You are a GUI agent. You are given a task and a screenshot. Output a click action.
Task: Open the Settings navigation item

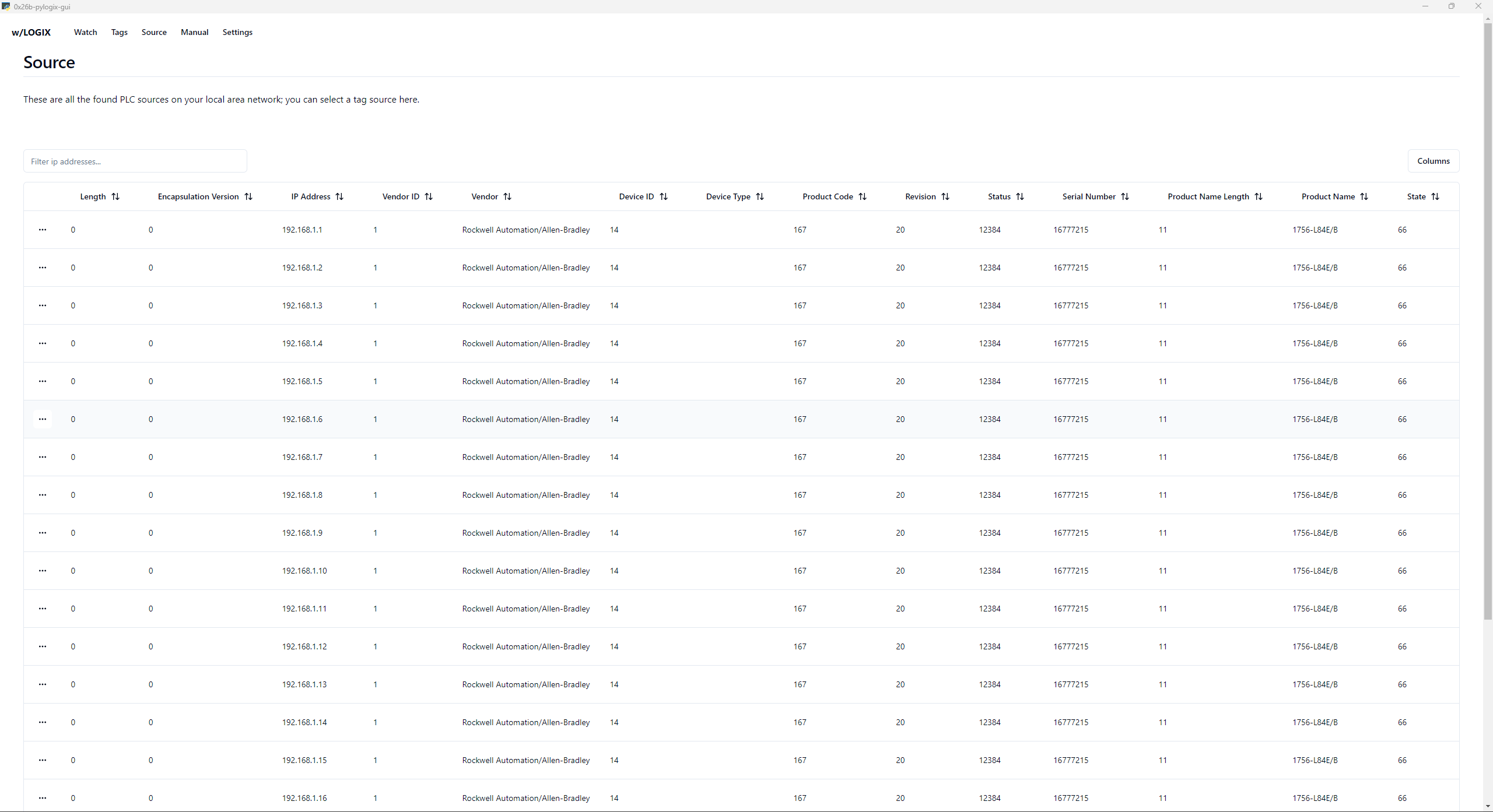click(237, 32)
